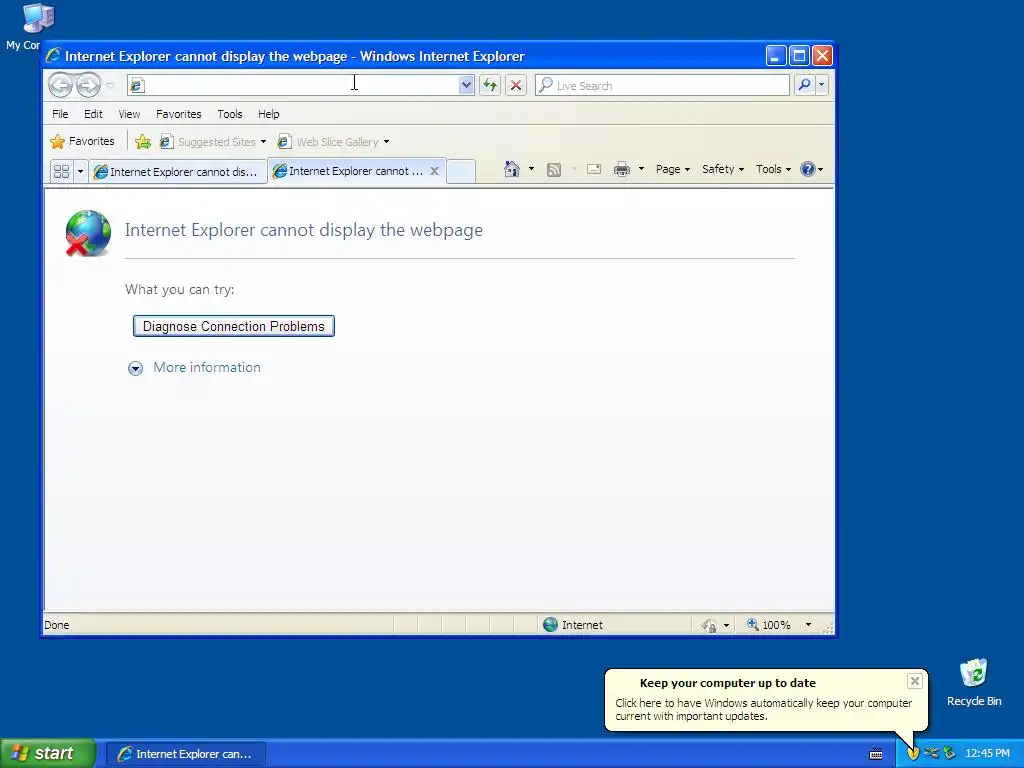Click the globe error icon on page
The height and width of the screenshot is (768, 1024).
click(x=88, y=232)
